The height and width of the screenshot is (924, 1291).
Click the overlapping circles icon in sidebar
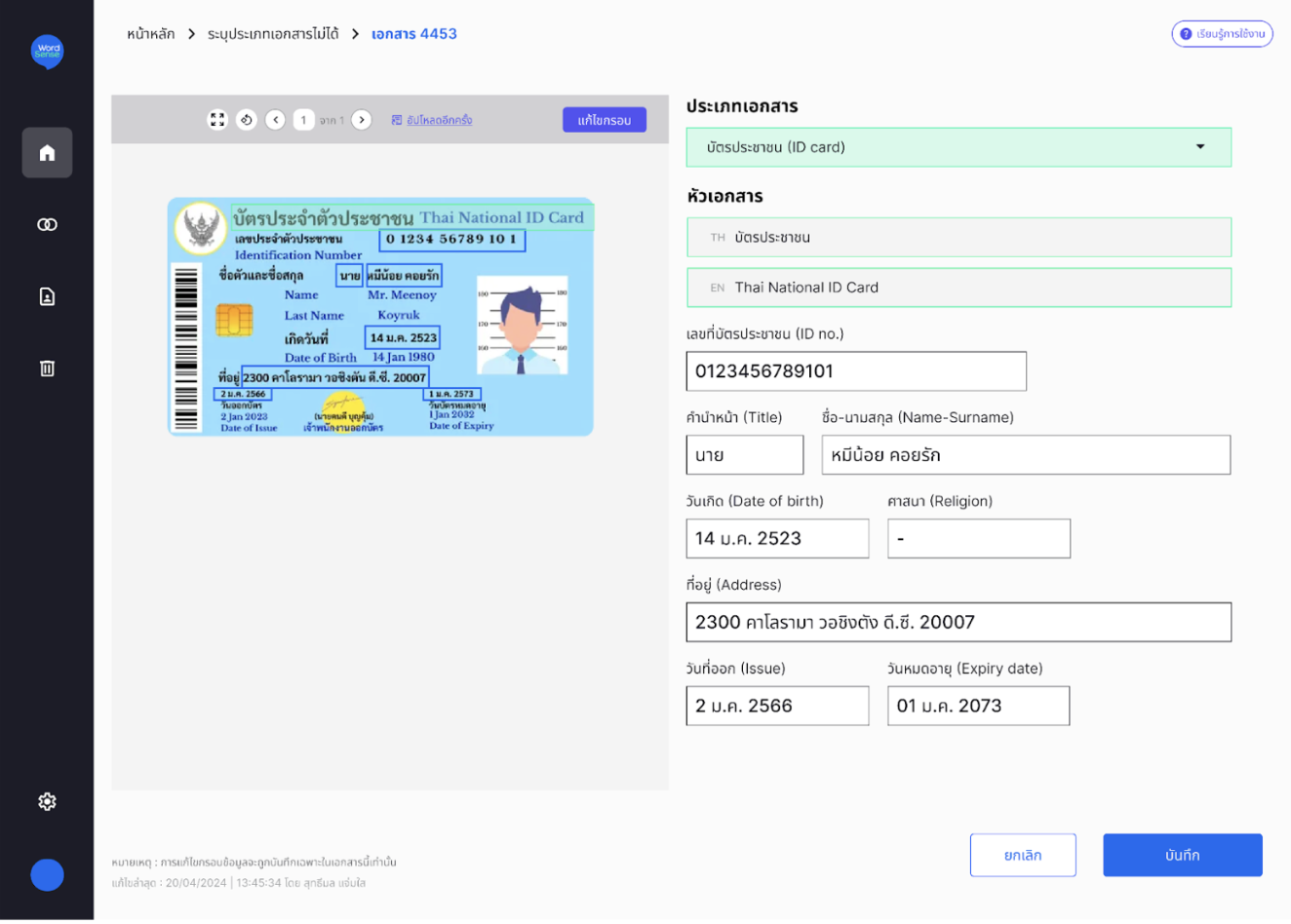(47, 225)
